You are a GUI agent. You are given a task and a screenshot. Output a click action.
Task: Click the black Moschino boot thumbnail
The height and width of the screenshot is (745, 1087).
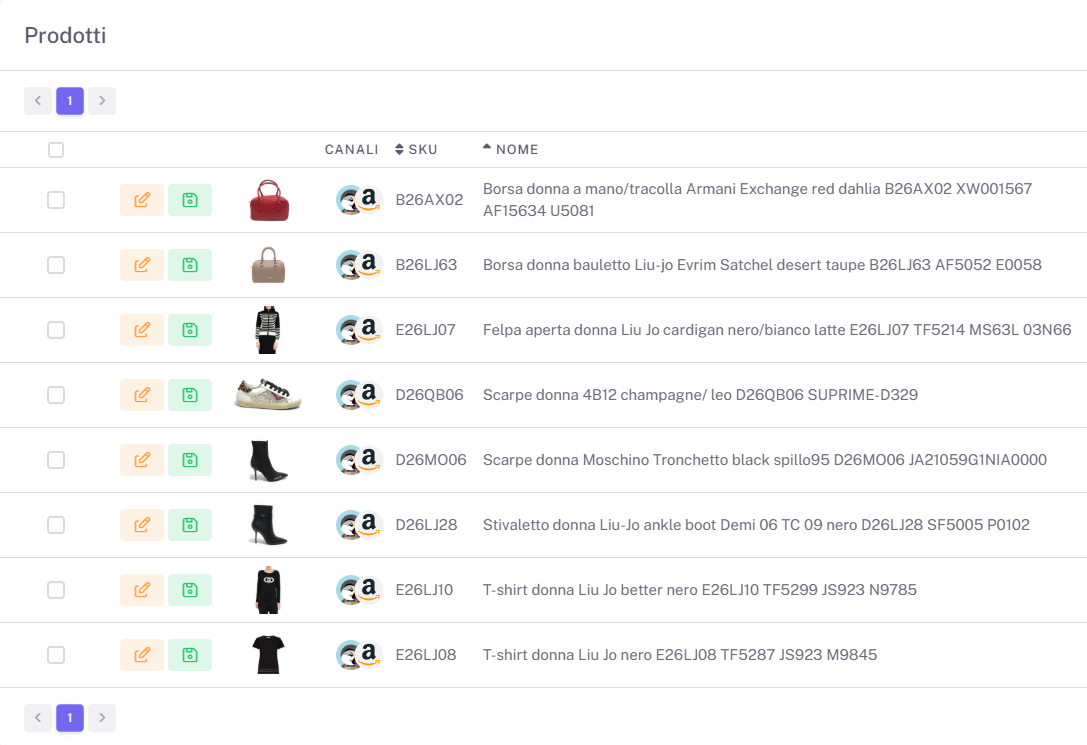[268, 460]
